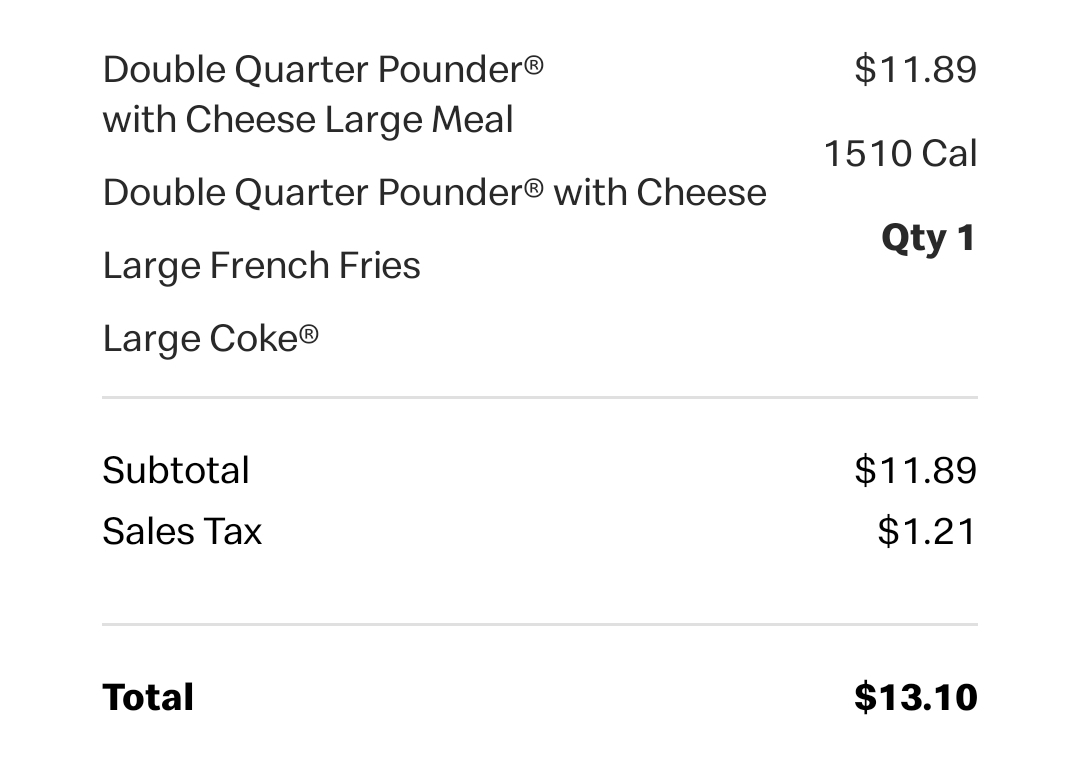Click the divider line above Total

[540, 625]
